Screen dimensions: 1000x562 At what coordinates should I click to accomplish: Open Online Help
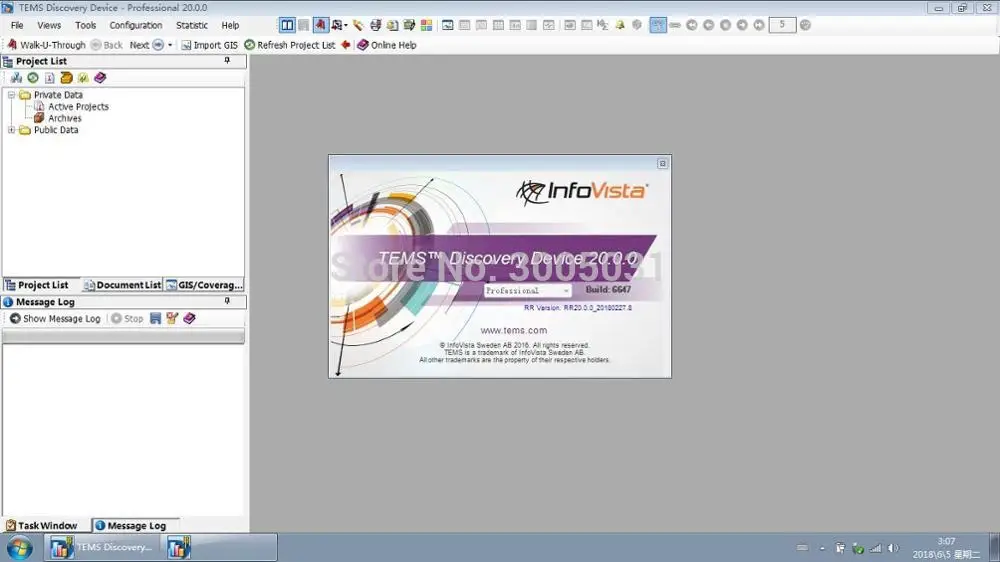coord(386,45)
